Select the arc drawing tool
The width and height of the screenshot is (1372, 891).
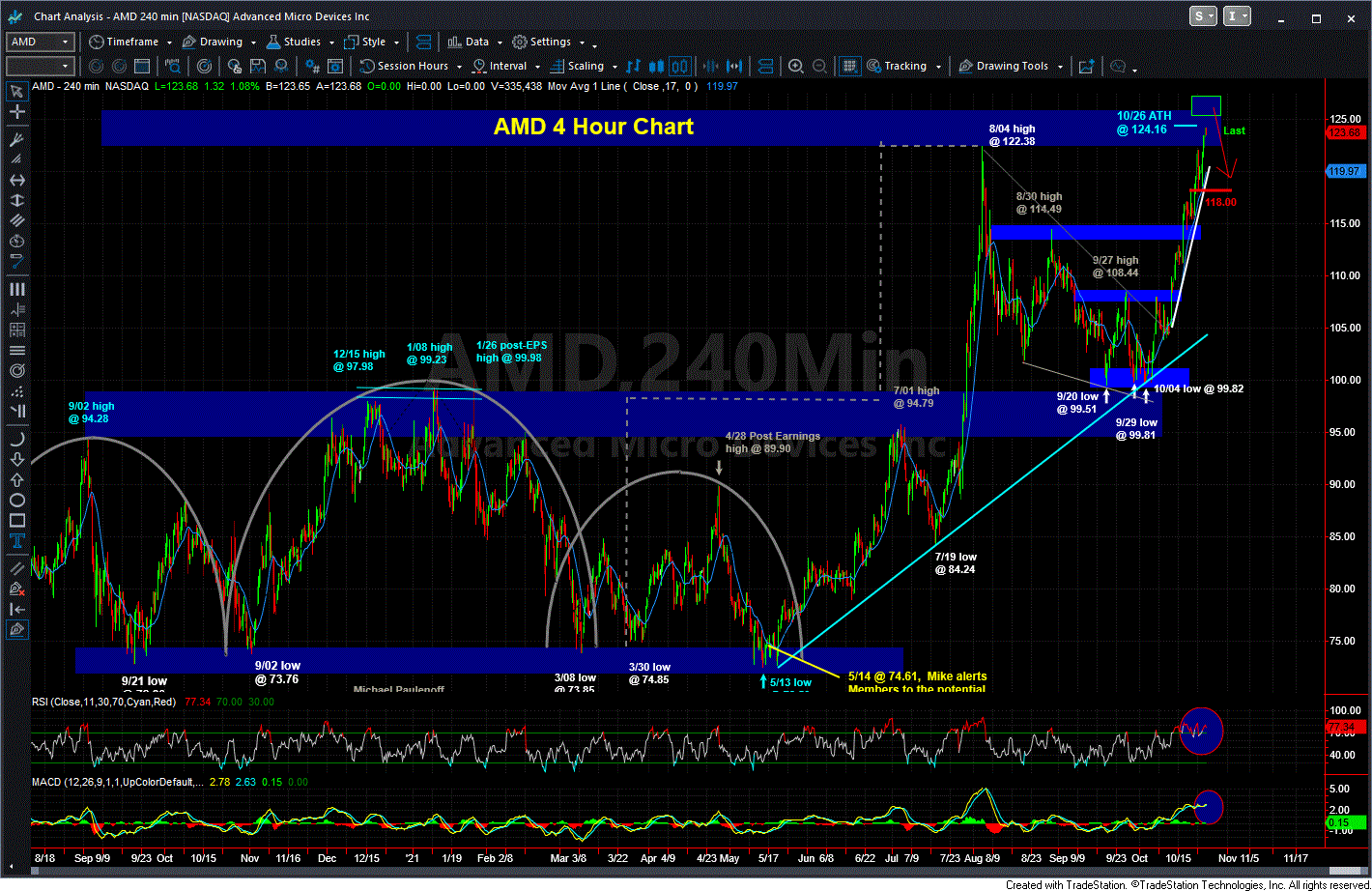tap(17, 440)
